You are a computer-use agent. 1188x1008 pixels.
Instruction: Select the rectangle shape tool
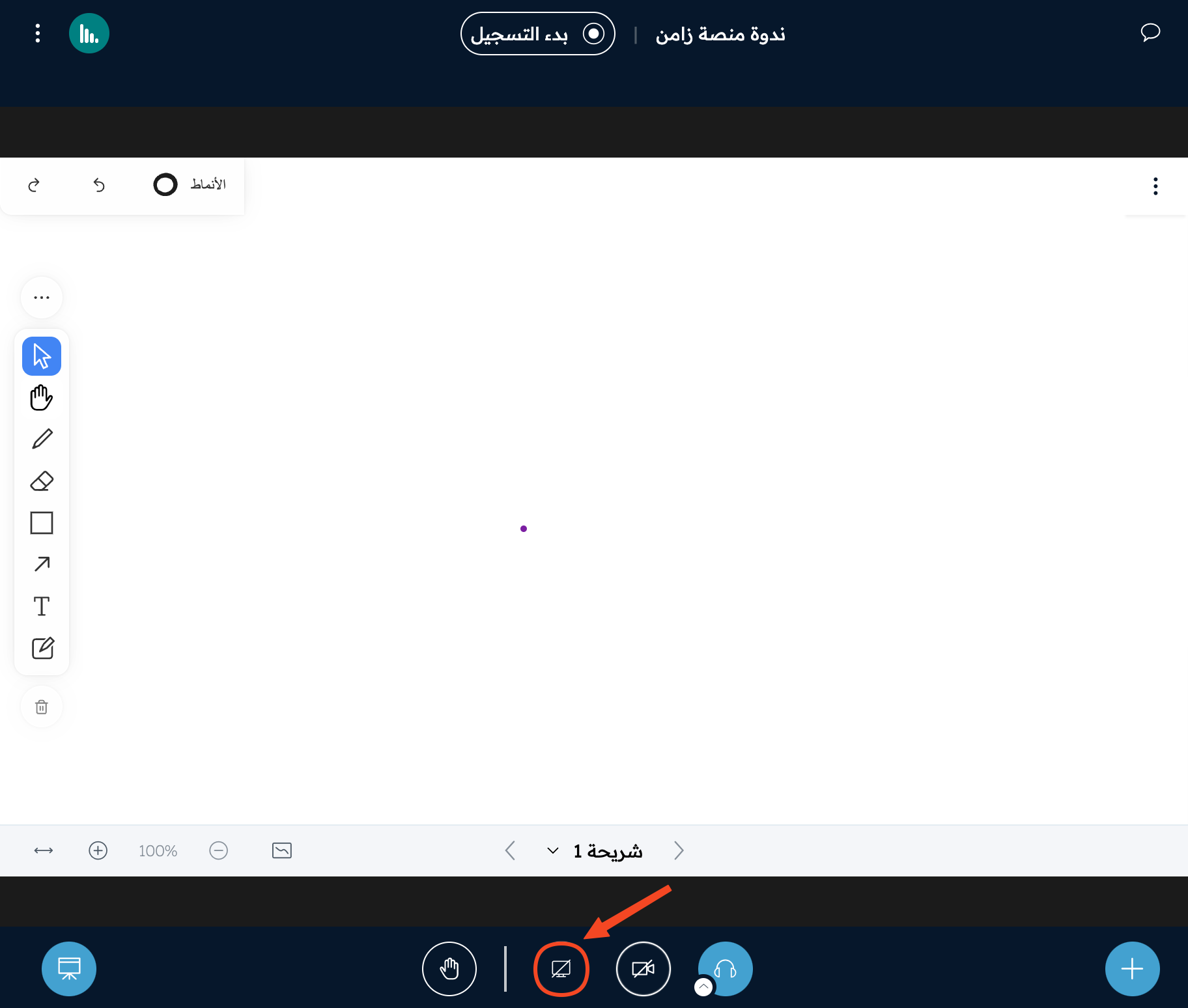pyautogui.click(x=42, y=523)
